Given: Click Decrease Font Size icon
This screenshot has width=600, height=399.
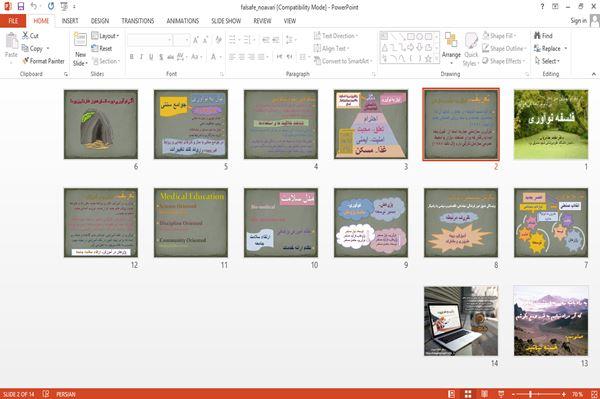Looking at the screenshot, I should click(205, 40).
